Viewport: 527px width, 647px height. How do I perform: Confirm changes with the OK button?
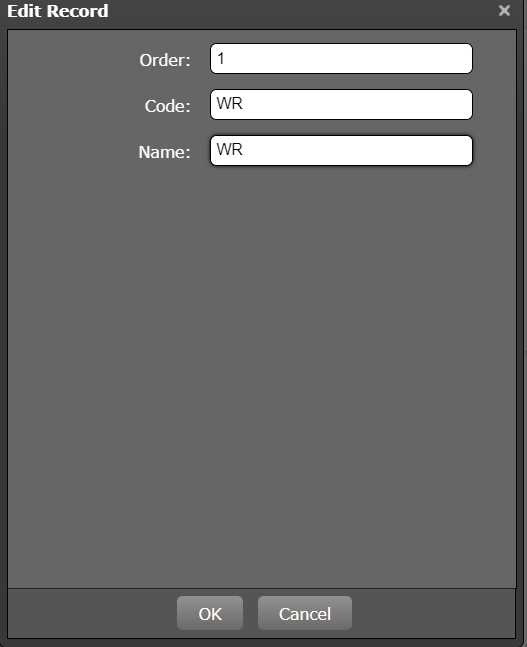coord(210,613)
